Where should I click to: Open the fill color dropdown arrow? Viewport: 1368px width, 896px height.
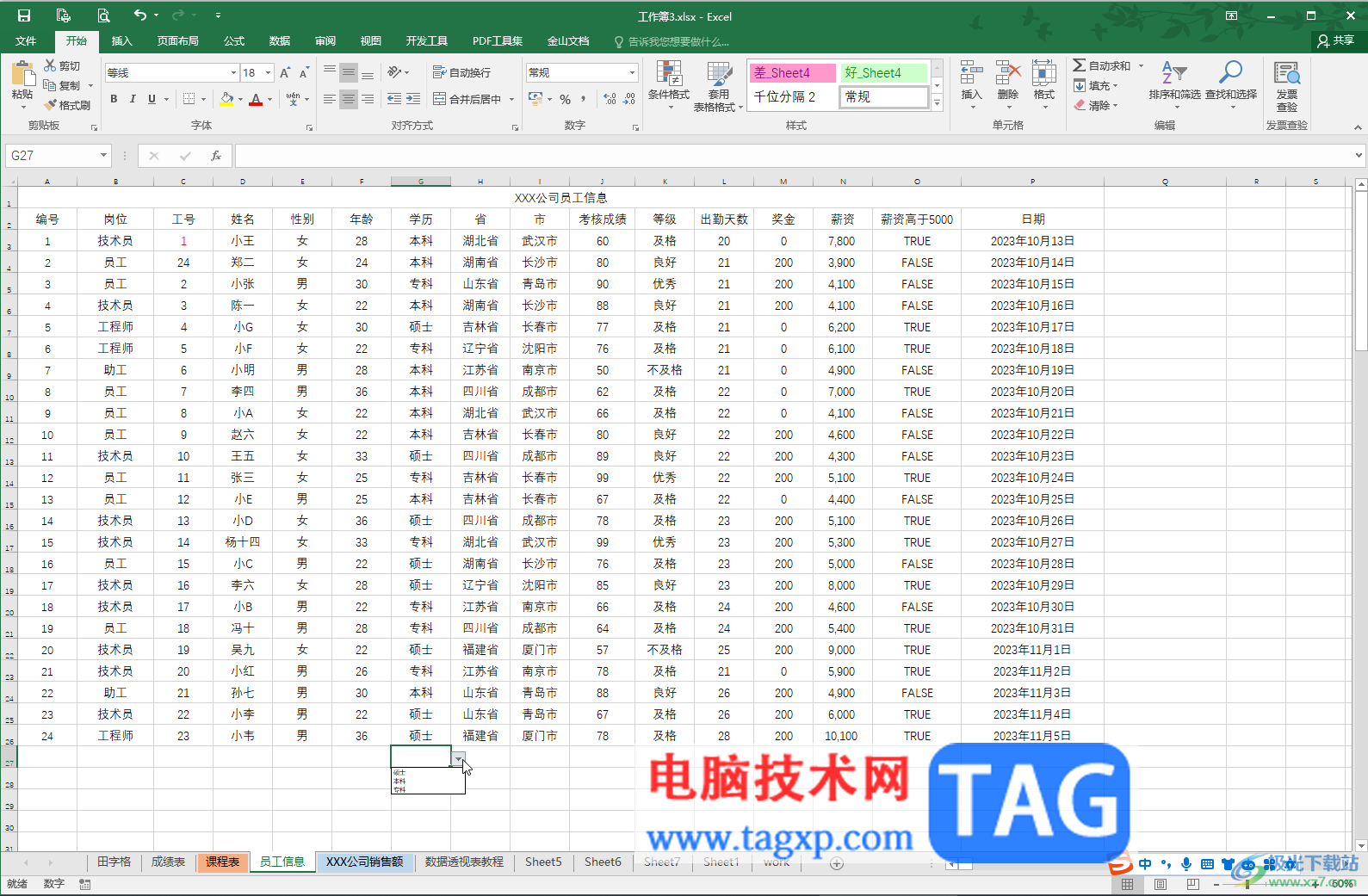240,99
